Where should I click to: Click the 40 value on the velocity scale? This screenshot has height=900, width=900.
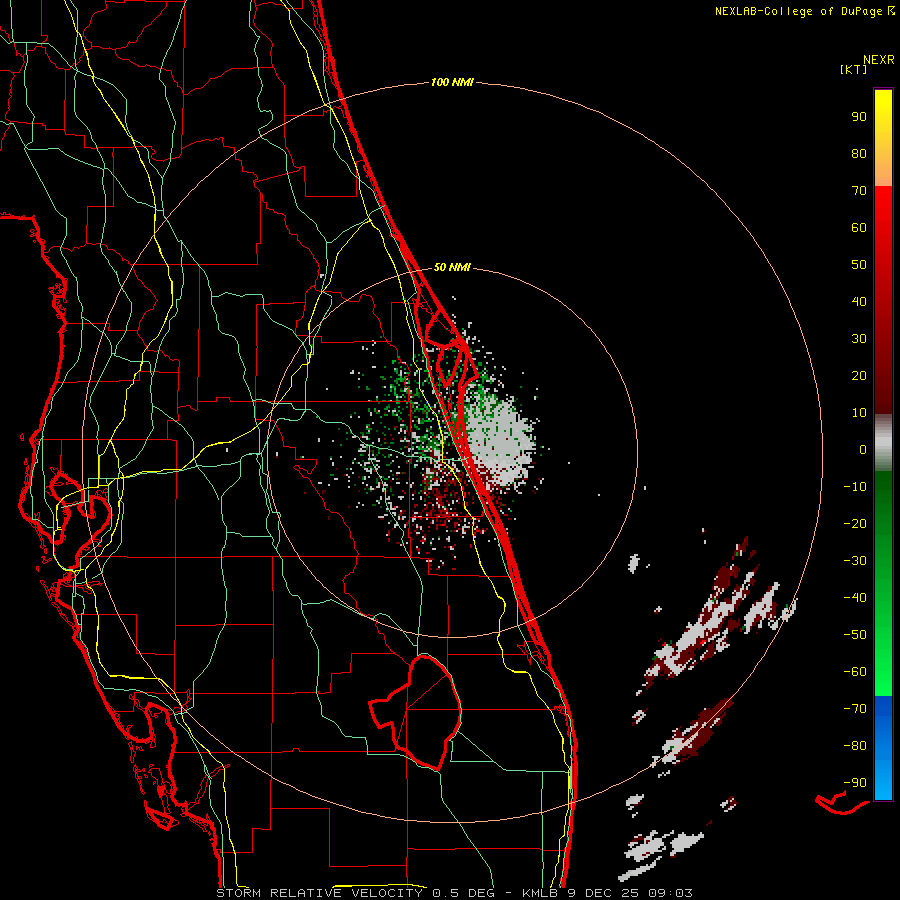pos(859,301)
